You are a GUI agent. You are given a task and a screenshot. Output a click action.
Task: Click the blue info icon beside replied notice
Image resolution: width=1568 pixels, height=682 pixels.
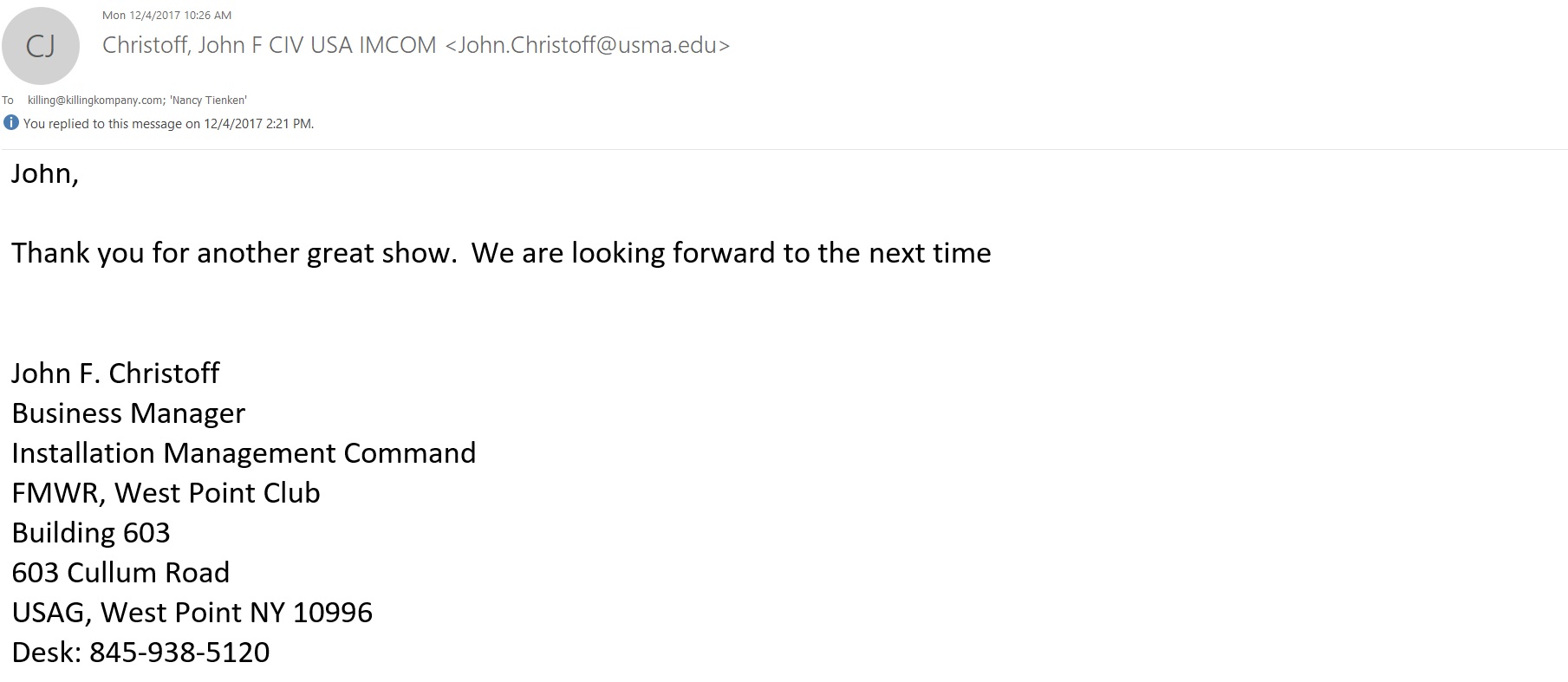pos(11,122)
